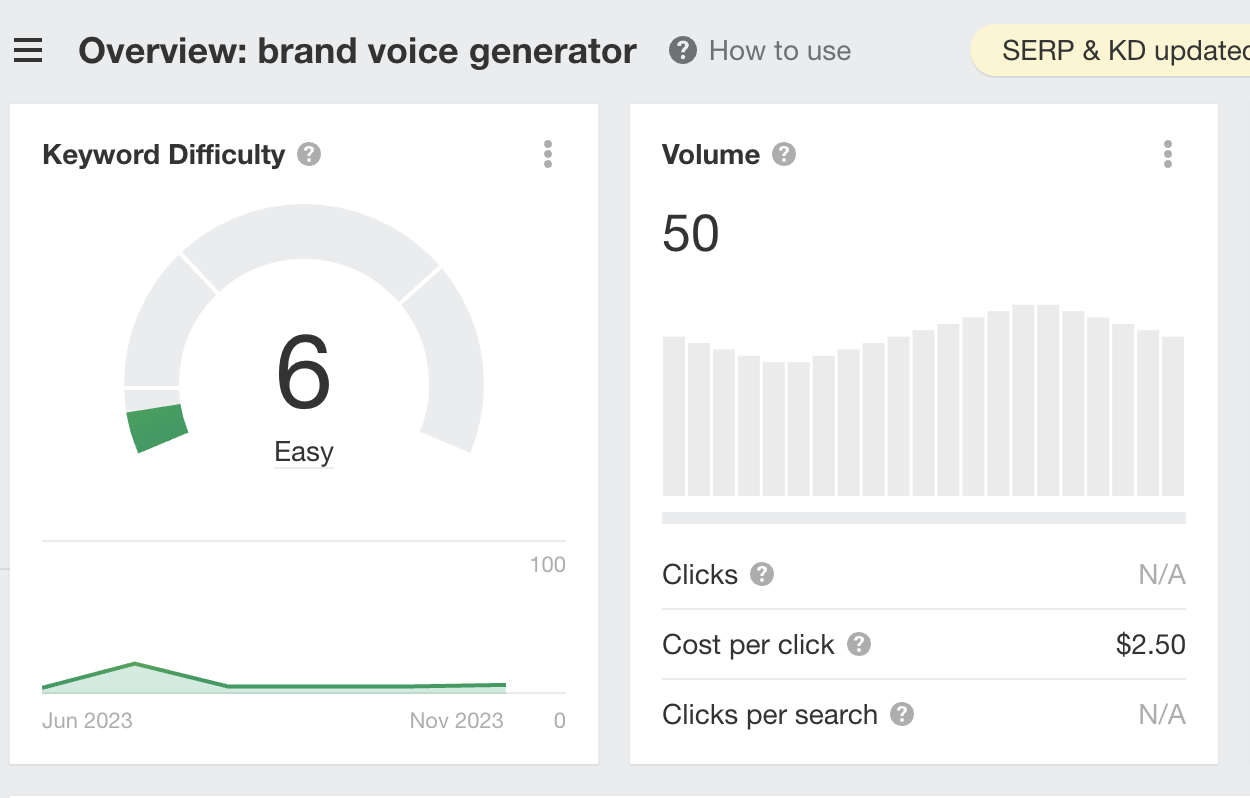The image size is (1250, 798).
Task: Click the green gauge segment
Action: coord(157,427)
